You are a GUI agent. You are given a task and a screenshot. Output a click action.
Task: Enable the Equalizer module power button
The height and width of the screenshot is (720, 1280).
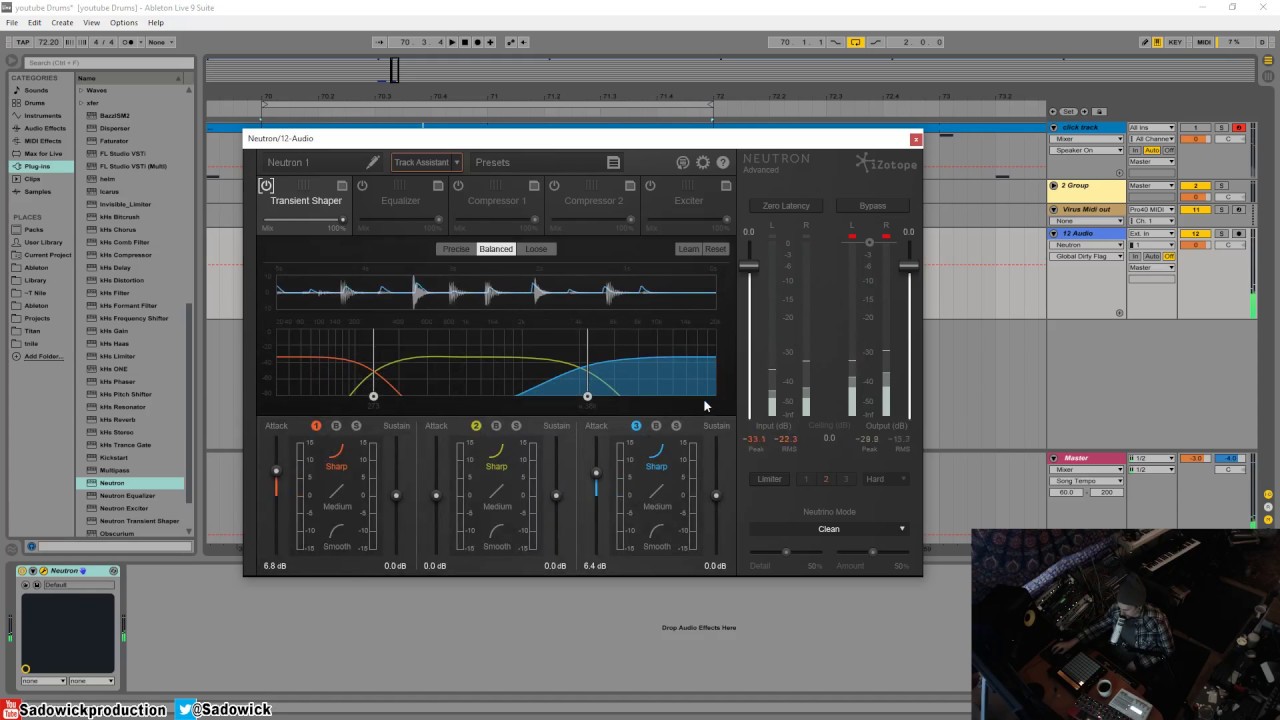(362, 185)
